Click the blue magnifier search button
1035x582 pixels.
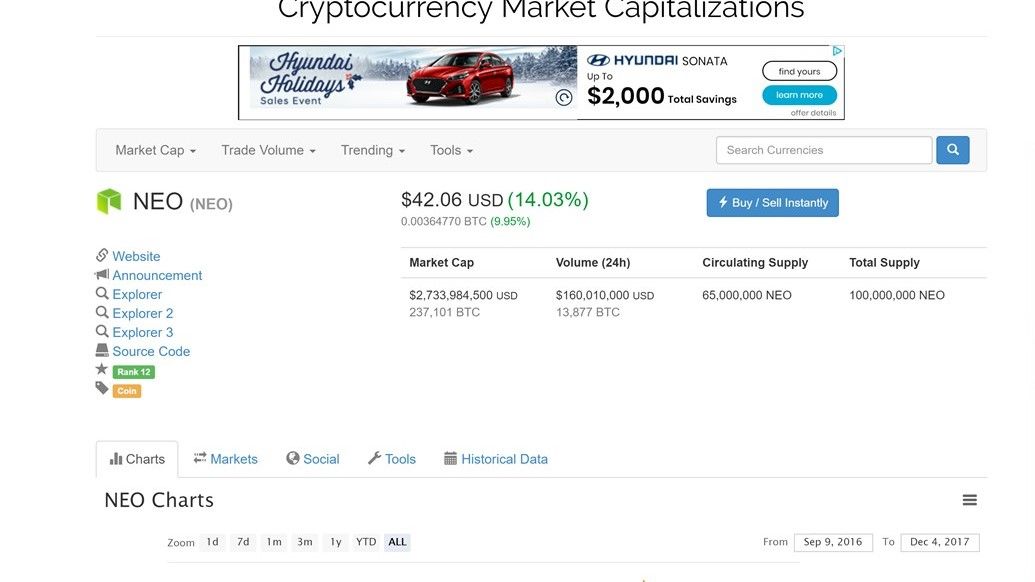(952, 150)
